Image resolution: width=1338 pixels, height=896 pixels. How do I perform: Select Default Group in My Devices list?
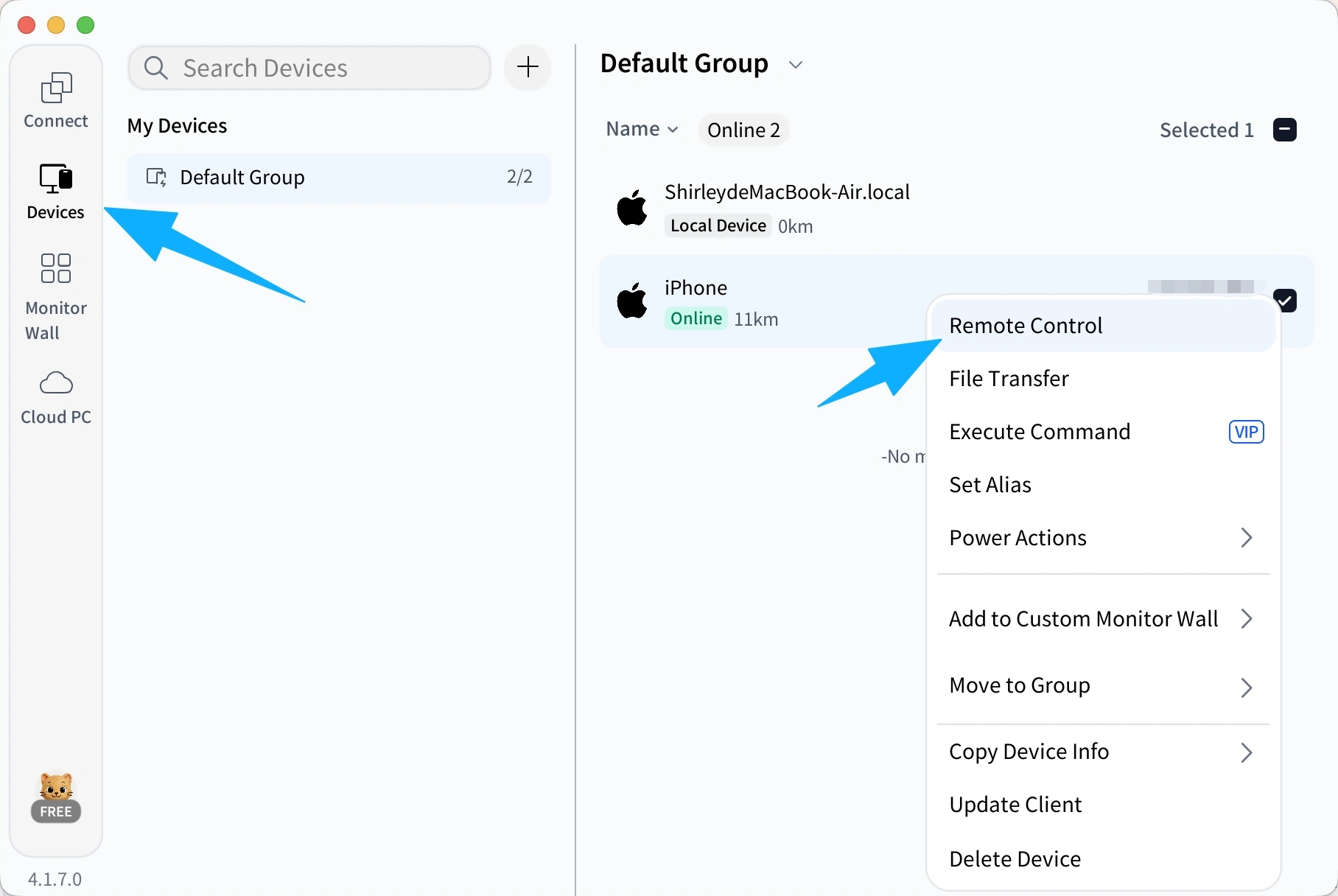(339, 178)
